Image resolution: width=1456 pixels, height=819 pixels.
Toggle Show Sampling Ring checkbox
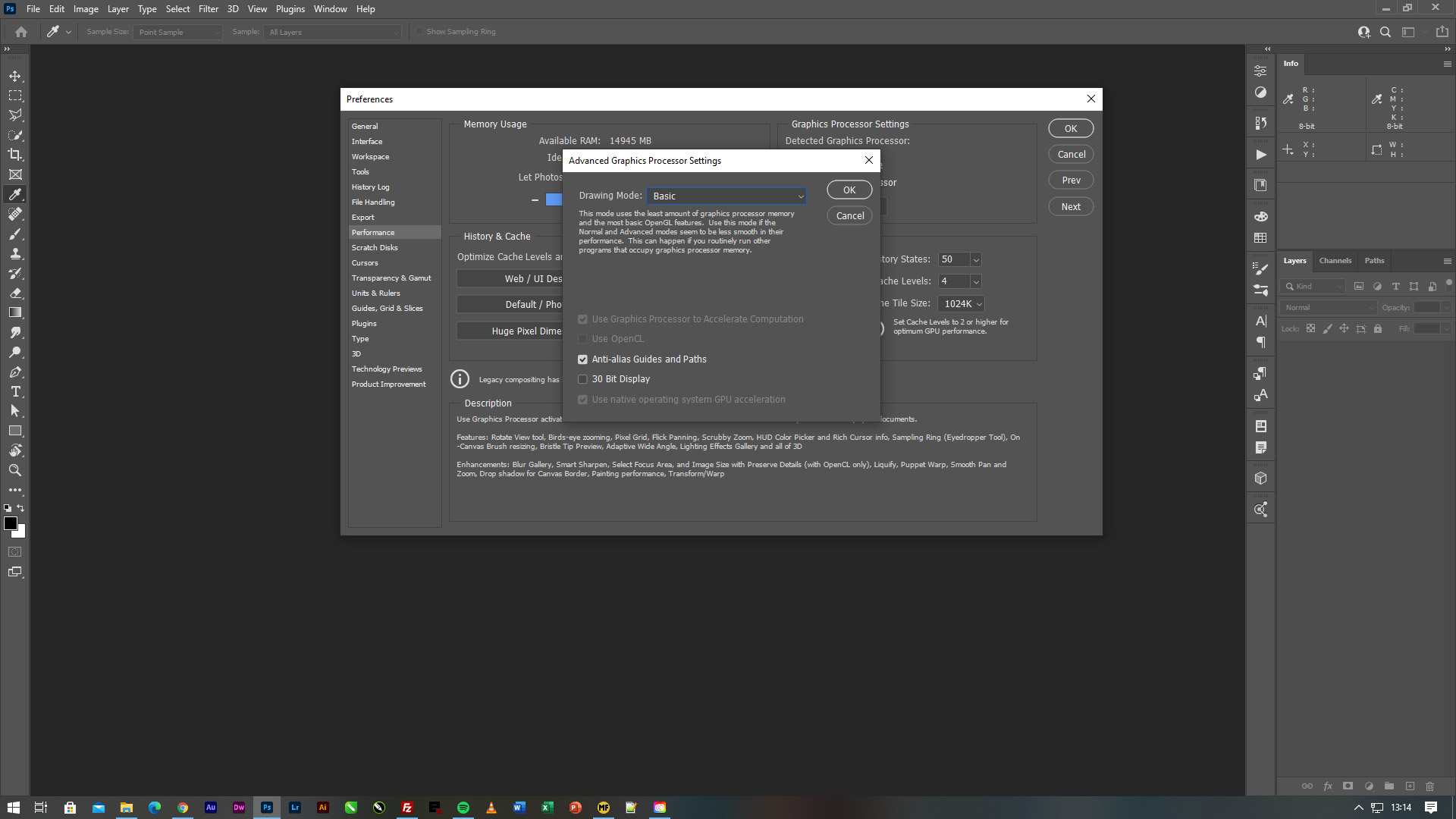coord(419,32)
